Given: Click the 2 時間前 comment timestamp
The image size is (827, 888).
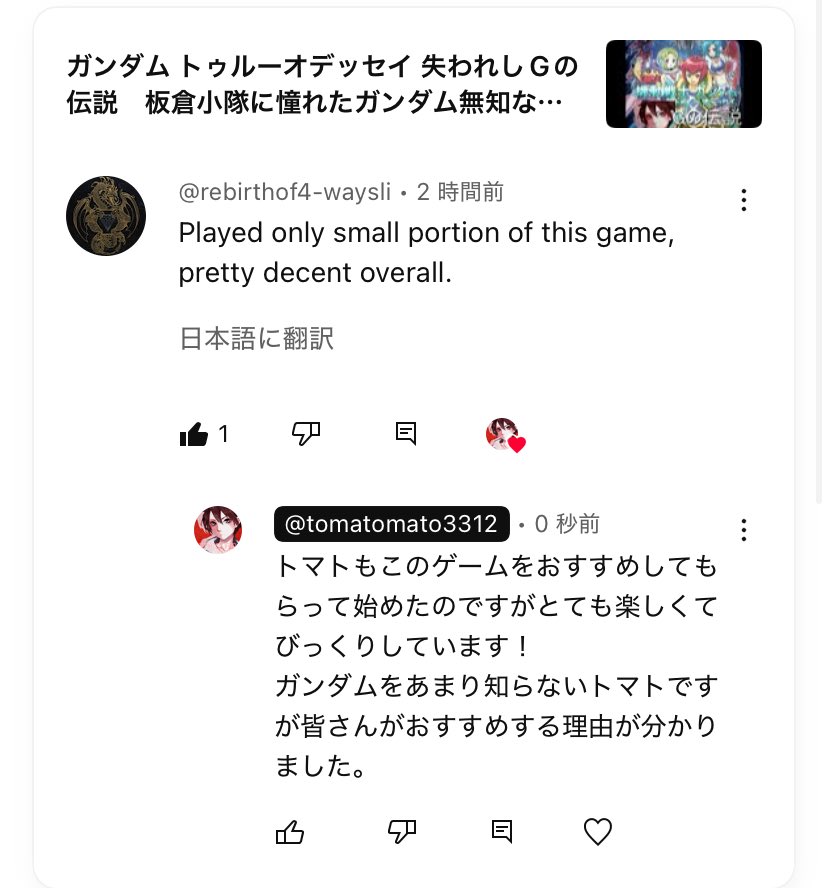Looking at the screenshot, I should 460,192.
